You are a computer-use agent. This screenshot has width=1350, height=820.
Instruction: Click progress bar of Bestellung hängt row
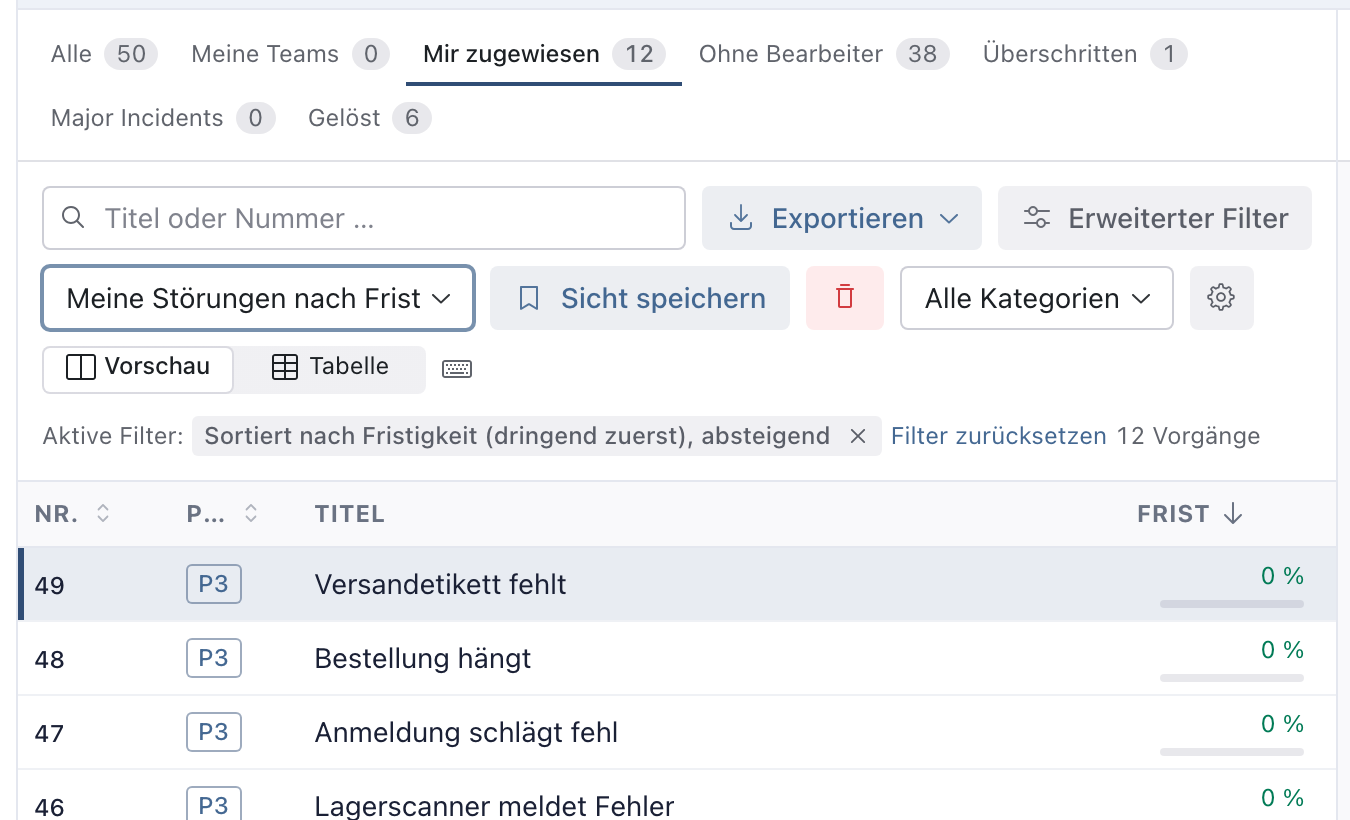(x=1232, y=678)
